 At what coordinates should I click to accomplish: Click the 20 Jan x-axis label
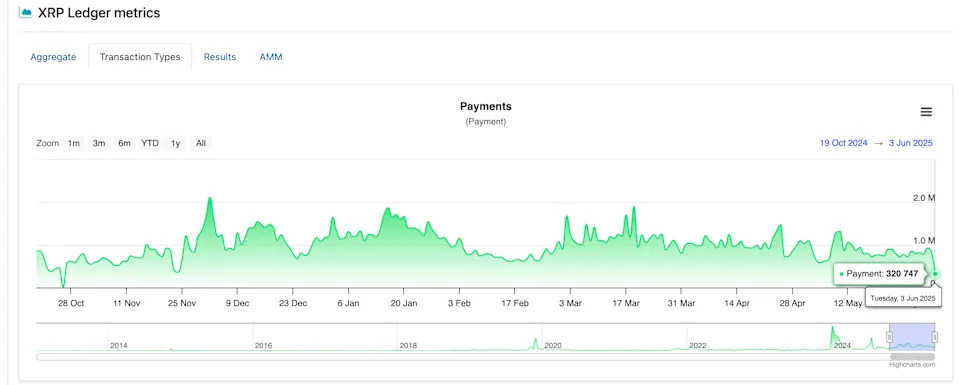404,303
